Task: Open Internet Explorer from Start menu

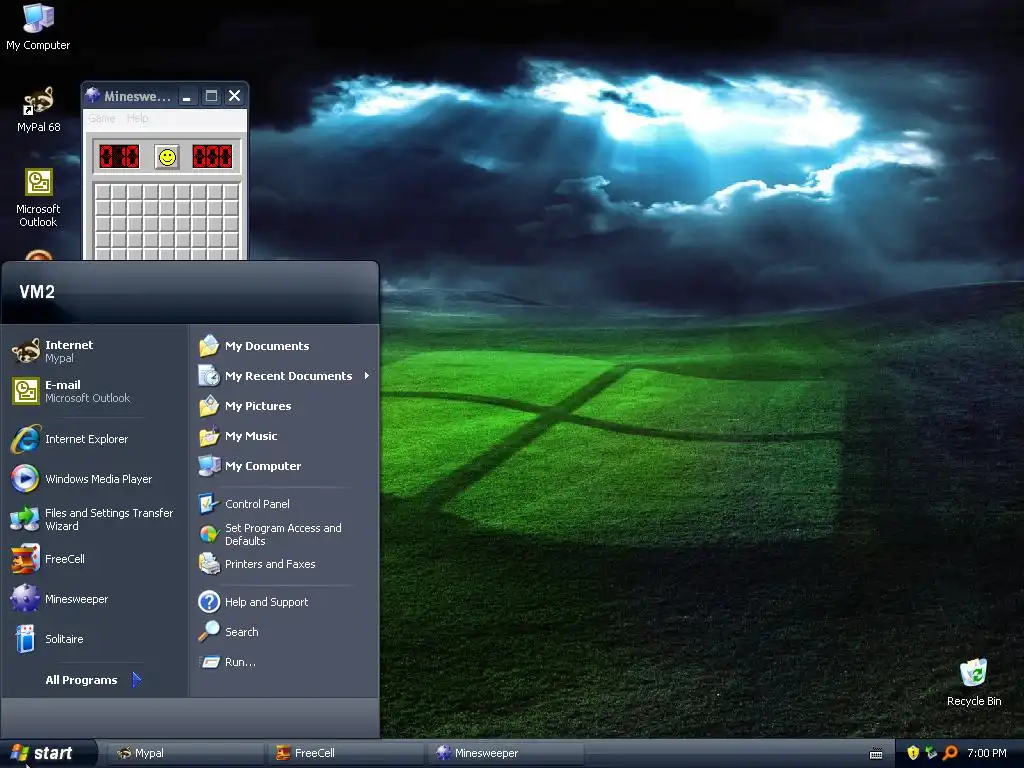Action: 95,439
